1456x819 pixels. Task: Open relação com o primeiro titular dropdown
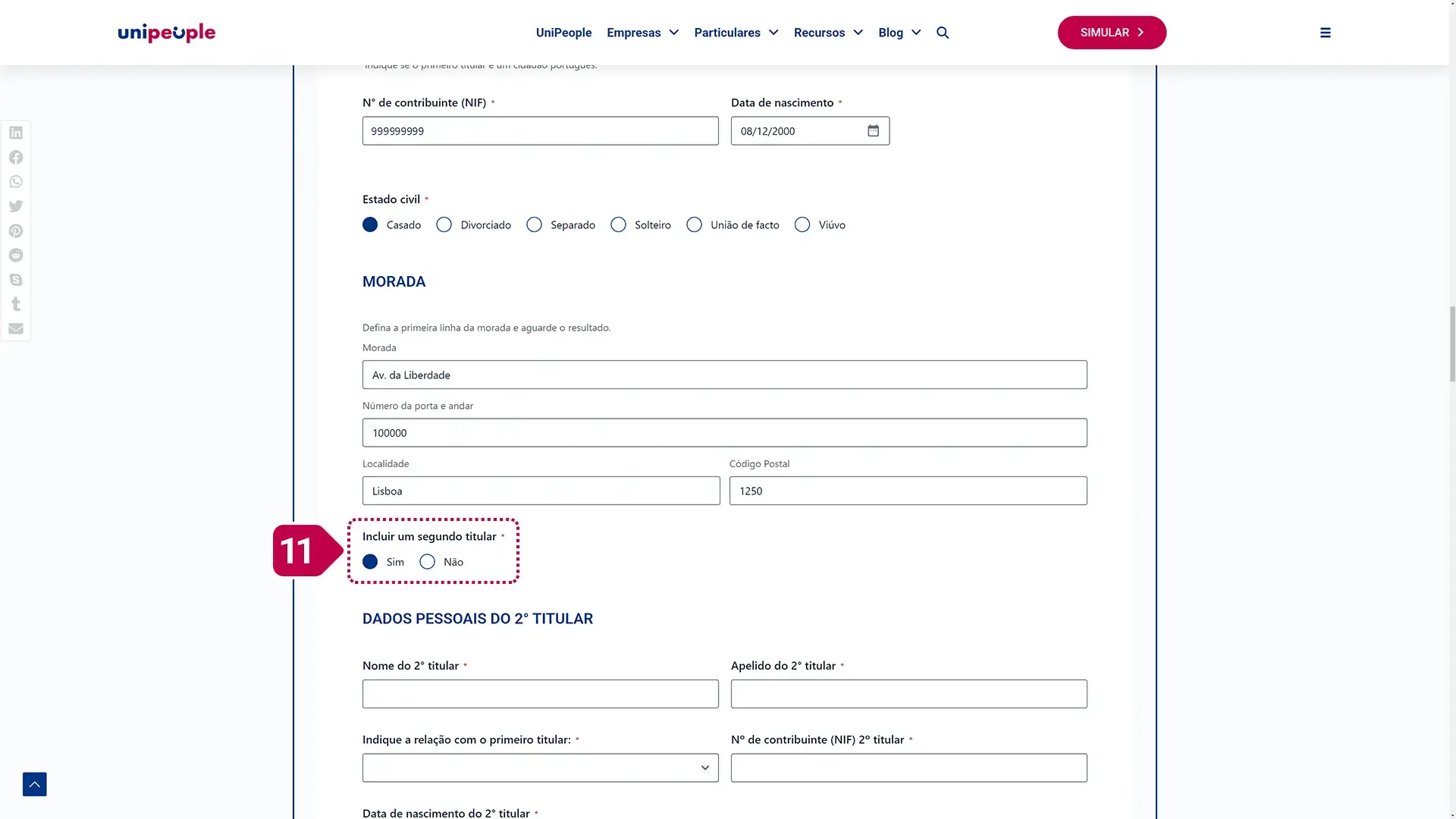click(x=540, y=768)
